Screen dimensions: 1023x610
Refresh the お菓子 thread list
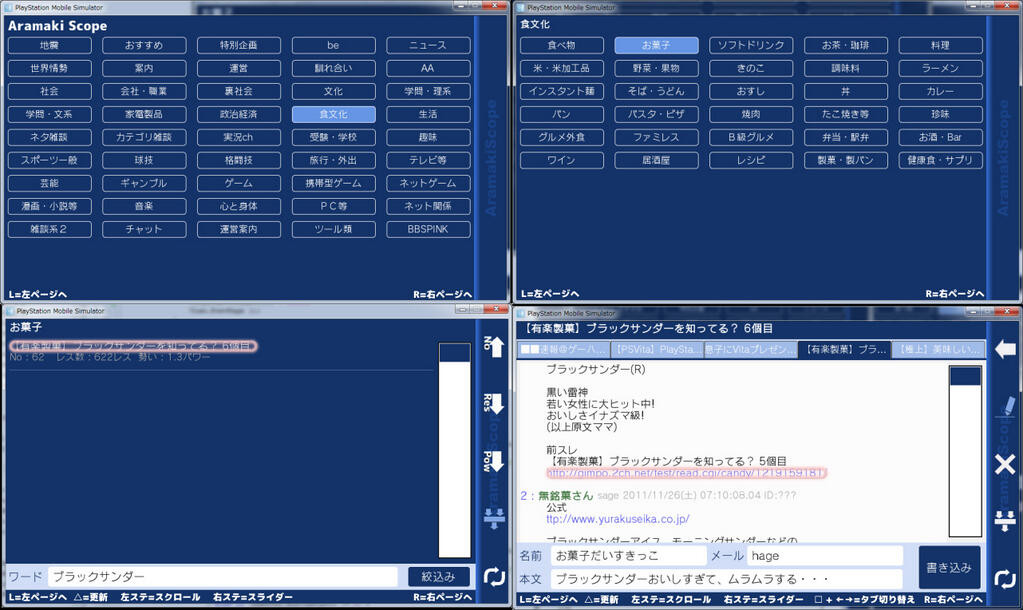[494, 577]
